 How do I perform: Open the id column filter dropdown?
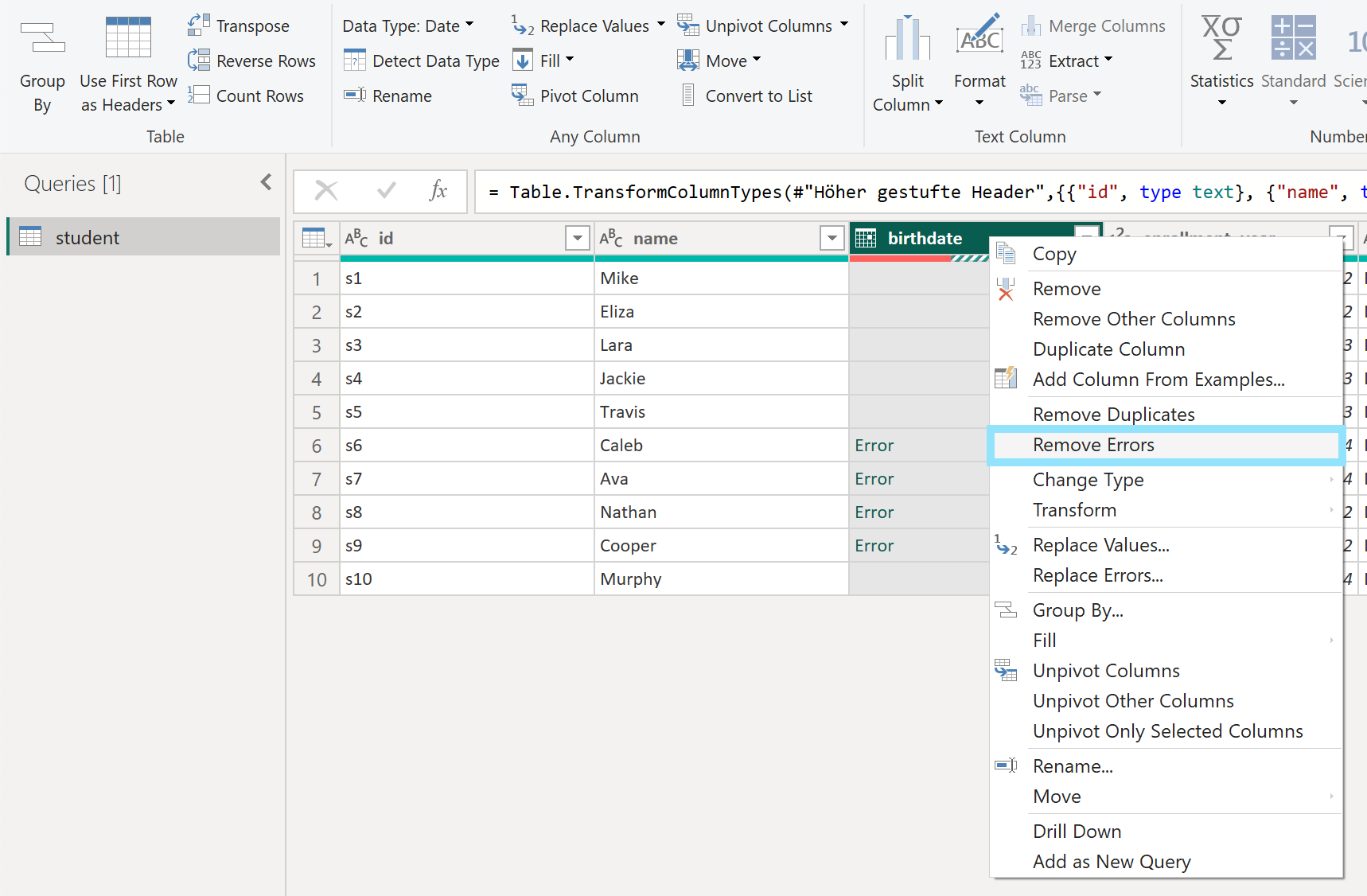pos(577,238)
